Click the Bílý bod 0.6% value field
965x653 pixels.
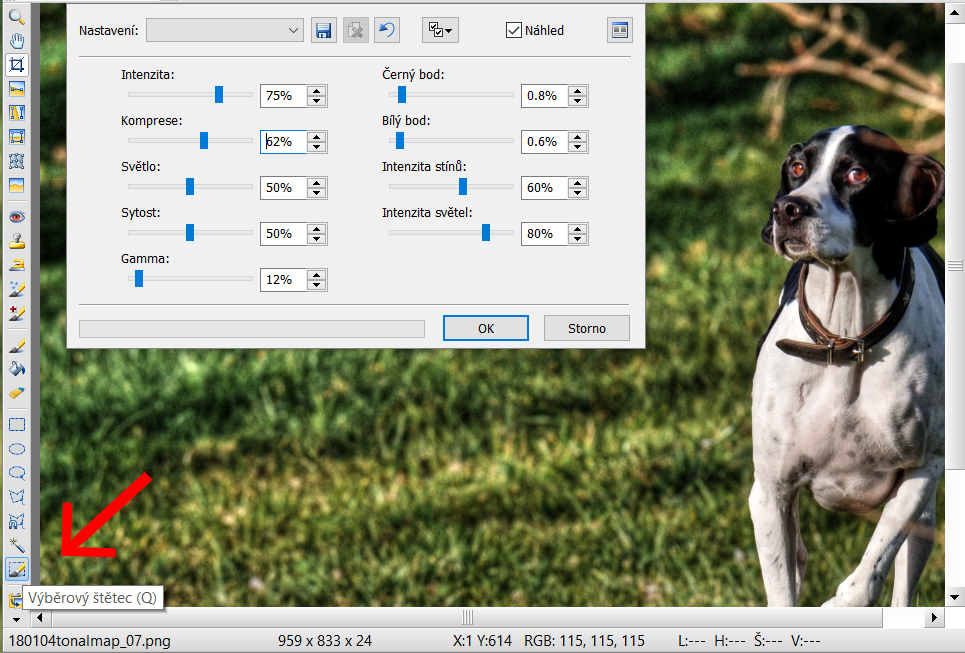pyautogui.click(x=544, y=142)
